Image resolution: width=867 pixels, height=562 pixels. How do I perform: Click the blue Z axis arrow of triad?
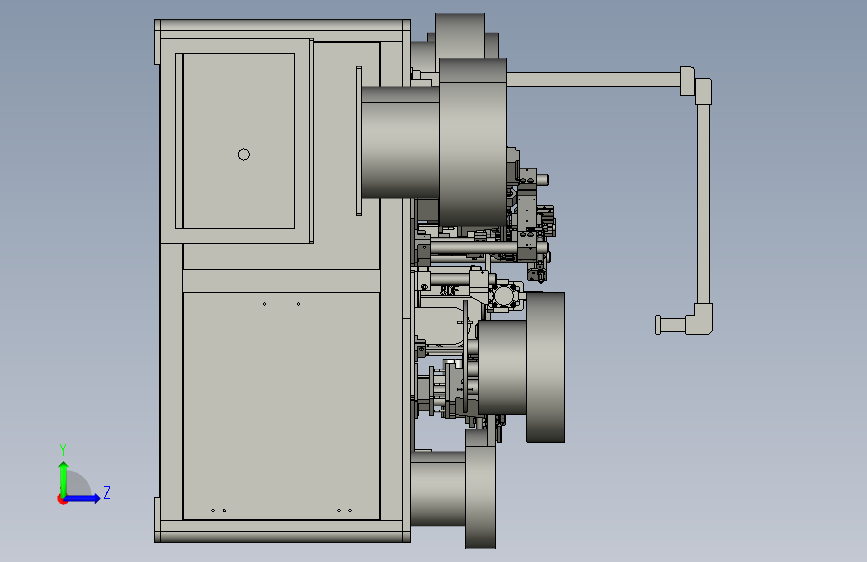[x=83, y=498]
